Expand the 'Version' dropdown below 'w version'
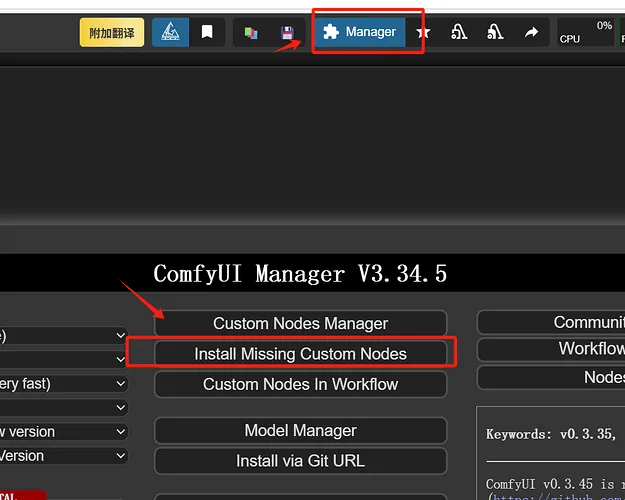The image size is (625, 500). click(x=64, y=456)
